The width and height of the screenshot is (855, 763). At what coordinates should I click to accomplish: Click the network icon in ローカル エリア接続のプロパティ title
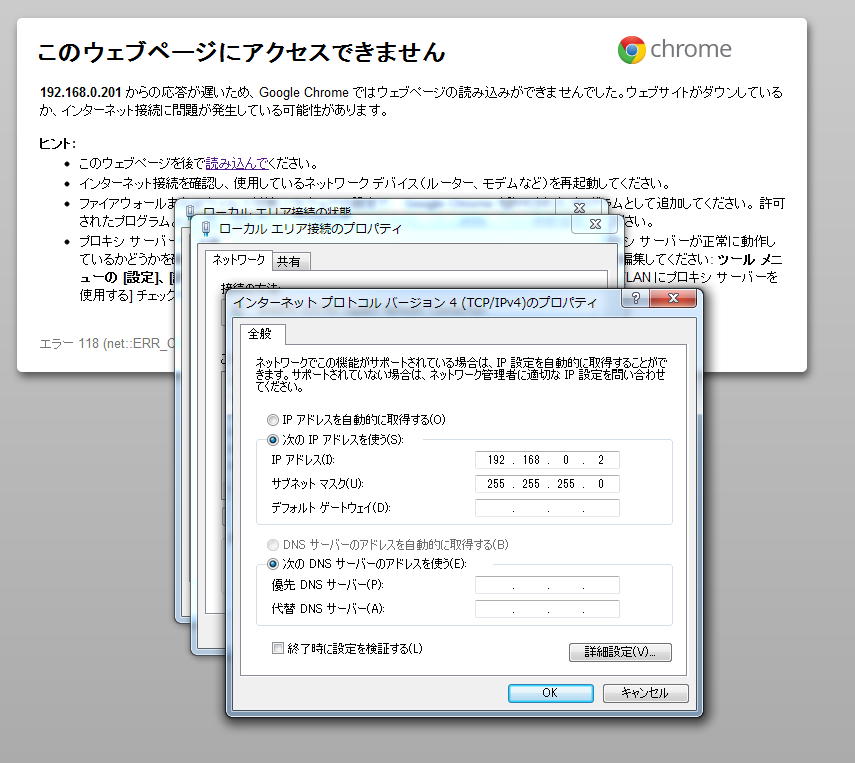coord(206,229)
